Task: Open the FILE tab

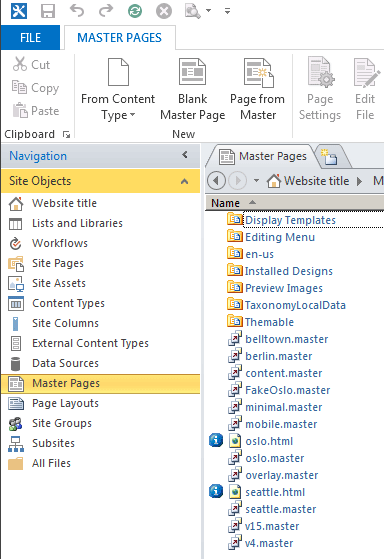Action: click(x=30, y=37)
